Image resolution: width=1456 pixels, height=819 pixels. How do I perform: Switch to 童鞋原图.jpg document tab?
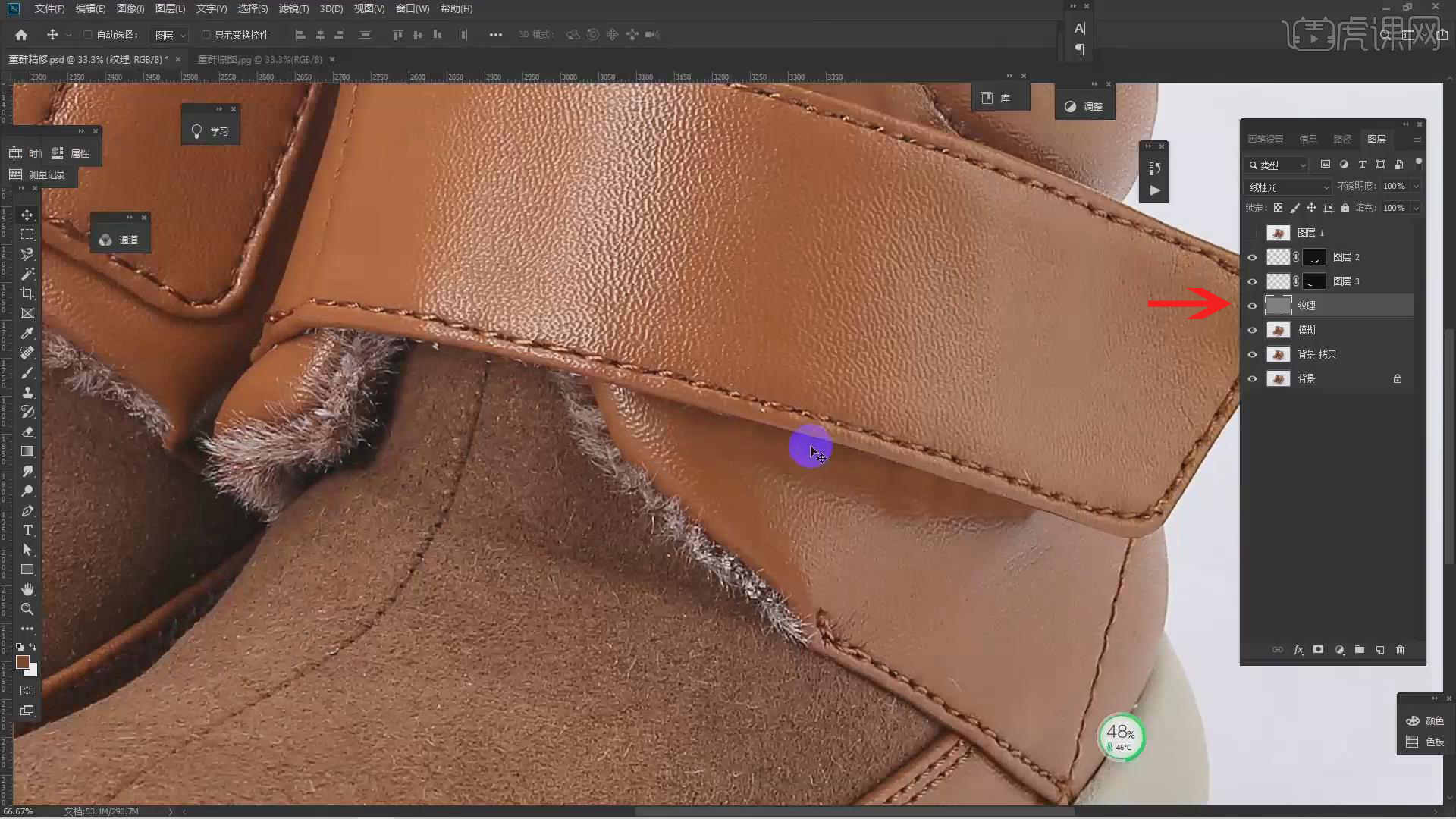point(260,59)
